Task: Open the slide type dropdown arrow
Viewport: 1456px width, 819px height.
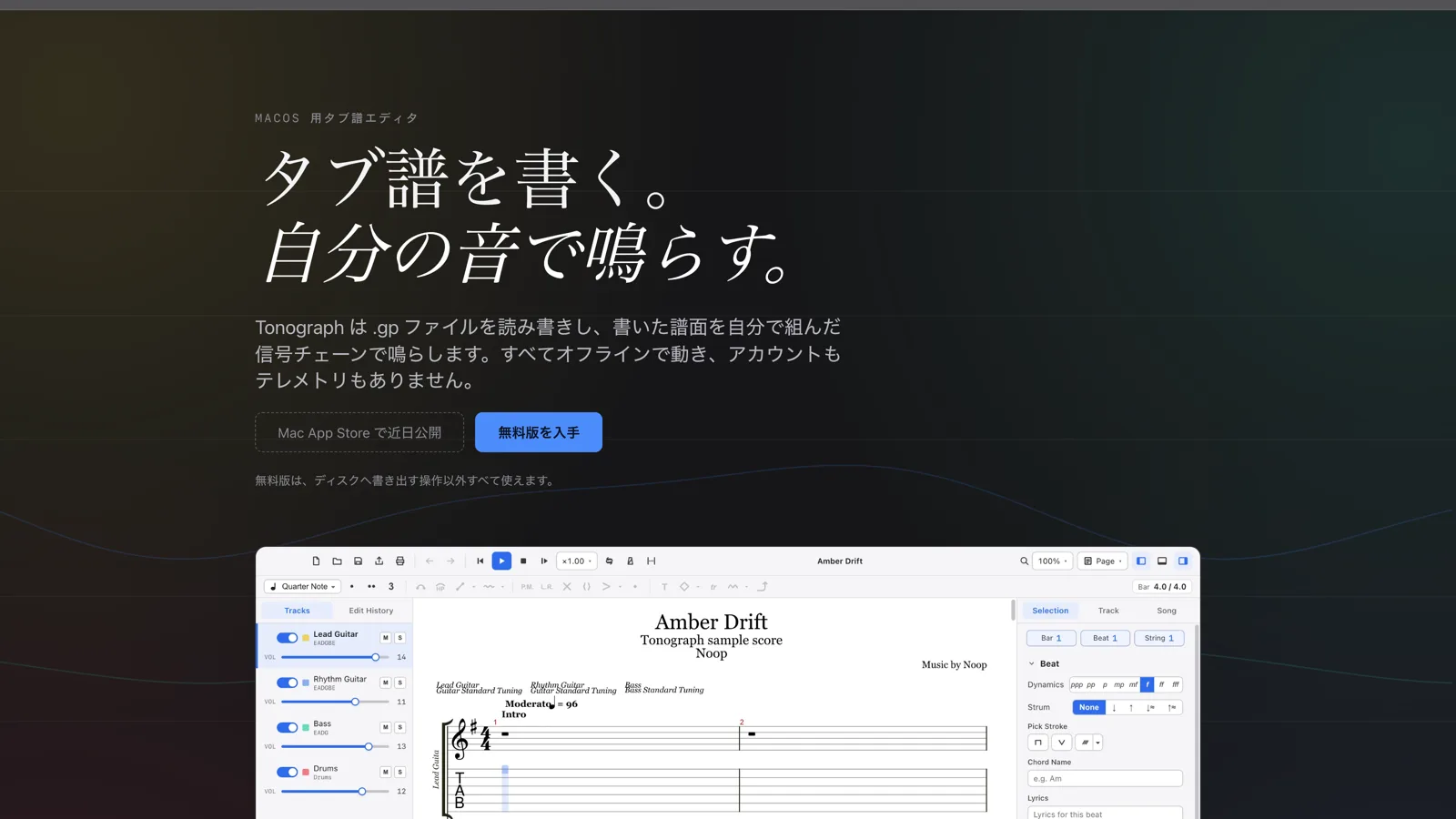Action: coord(473,587)
